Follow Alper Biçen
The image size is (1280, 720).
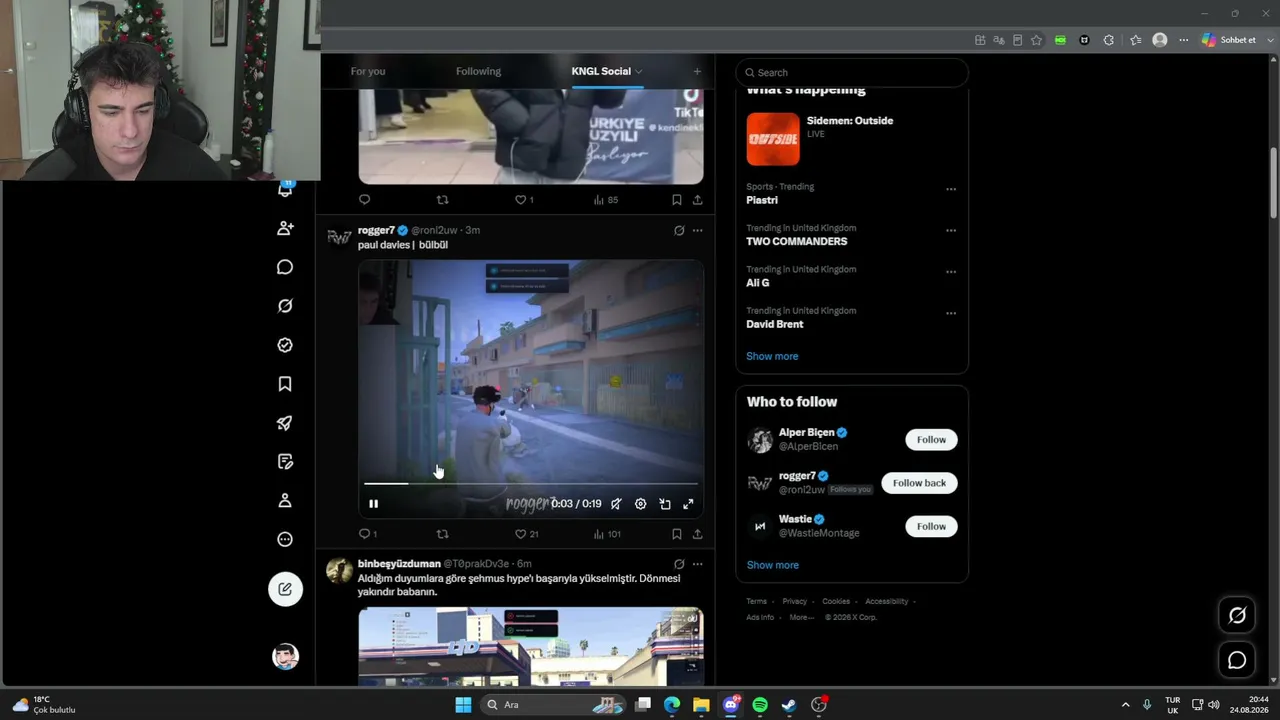point(931,440)
